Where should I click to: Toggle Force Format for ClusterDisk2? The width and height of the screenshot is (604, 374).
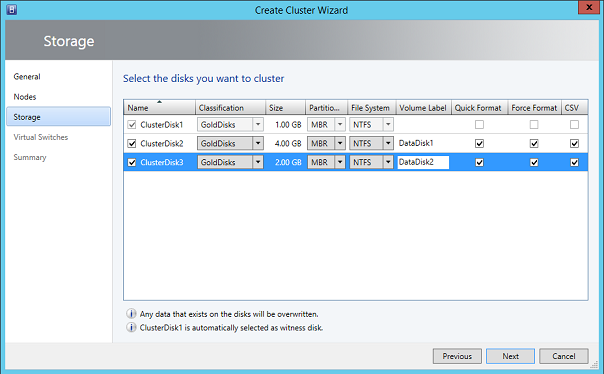[534, 144]
